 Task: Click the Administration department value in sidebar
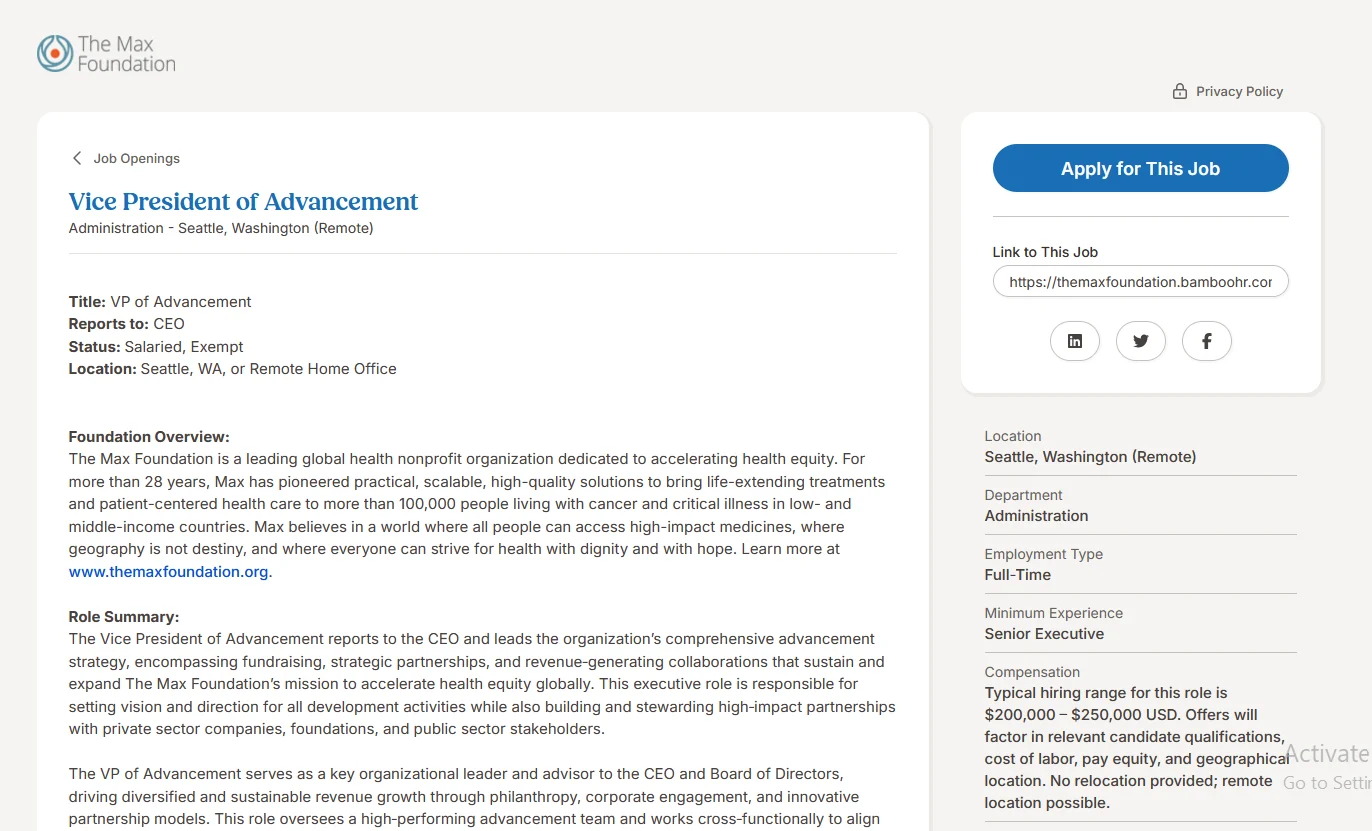pyautogui.click(x=1036, y=516)
